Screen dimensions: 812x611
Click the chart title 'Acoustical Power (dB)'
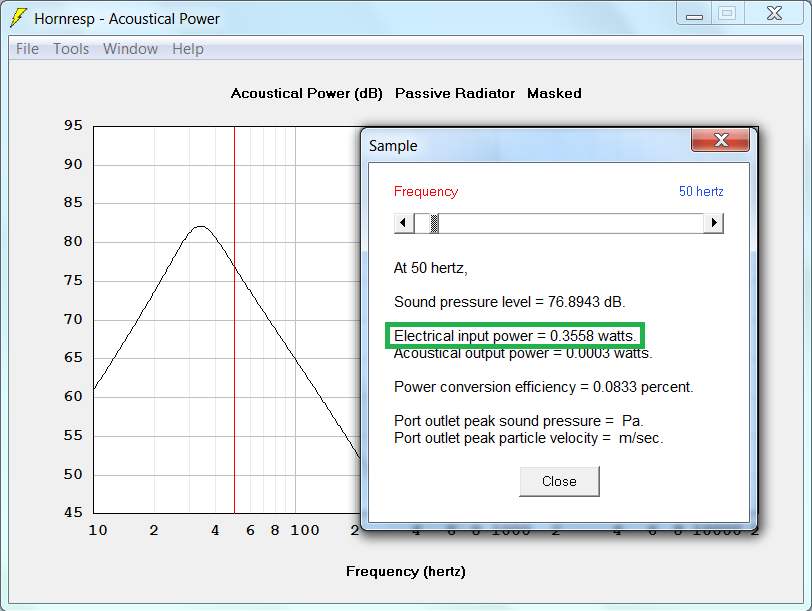pos(307,94)
